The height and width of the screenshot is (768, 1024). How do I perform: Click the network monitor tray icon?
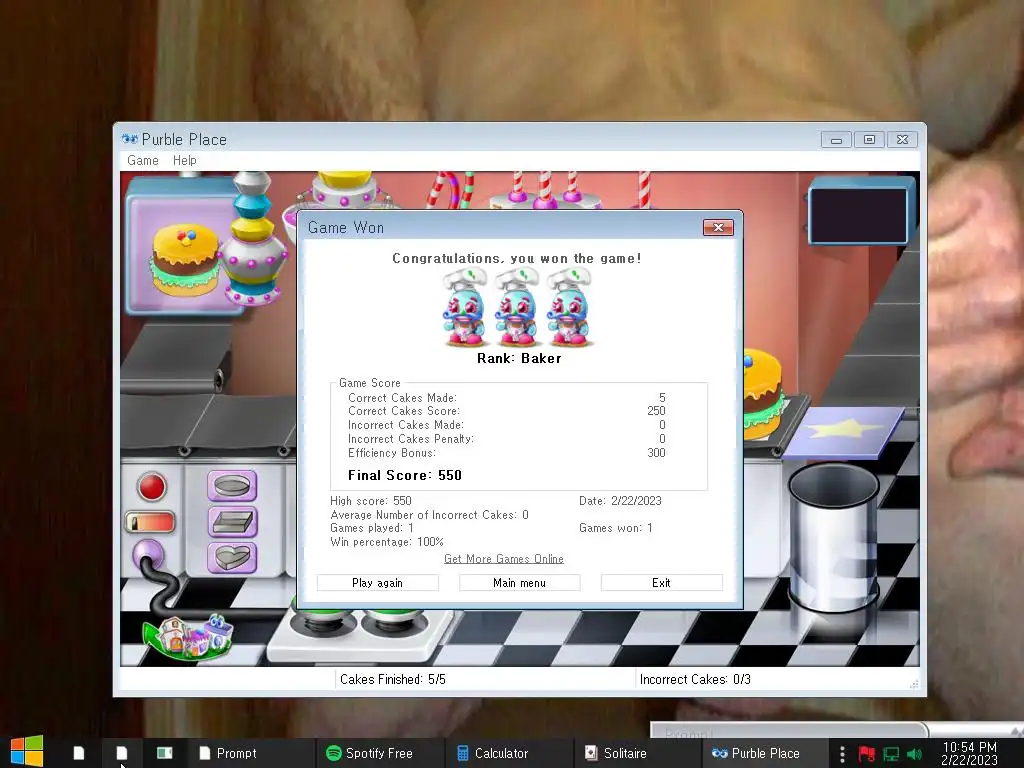pyautogui.click(x=891, y=754)
